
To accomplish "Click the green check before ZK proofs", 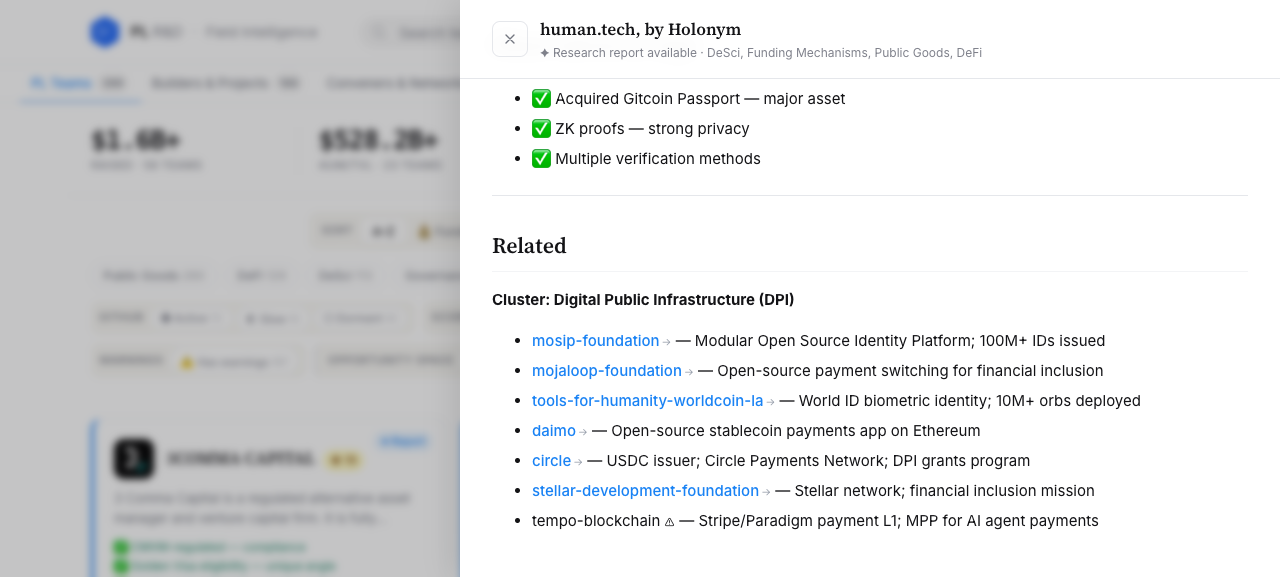I will [541, 129].
